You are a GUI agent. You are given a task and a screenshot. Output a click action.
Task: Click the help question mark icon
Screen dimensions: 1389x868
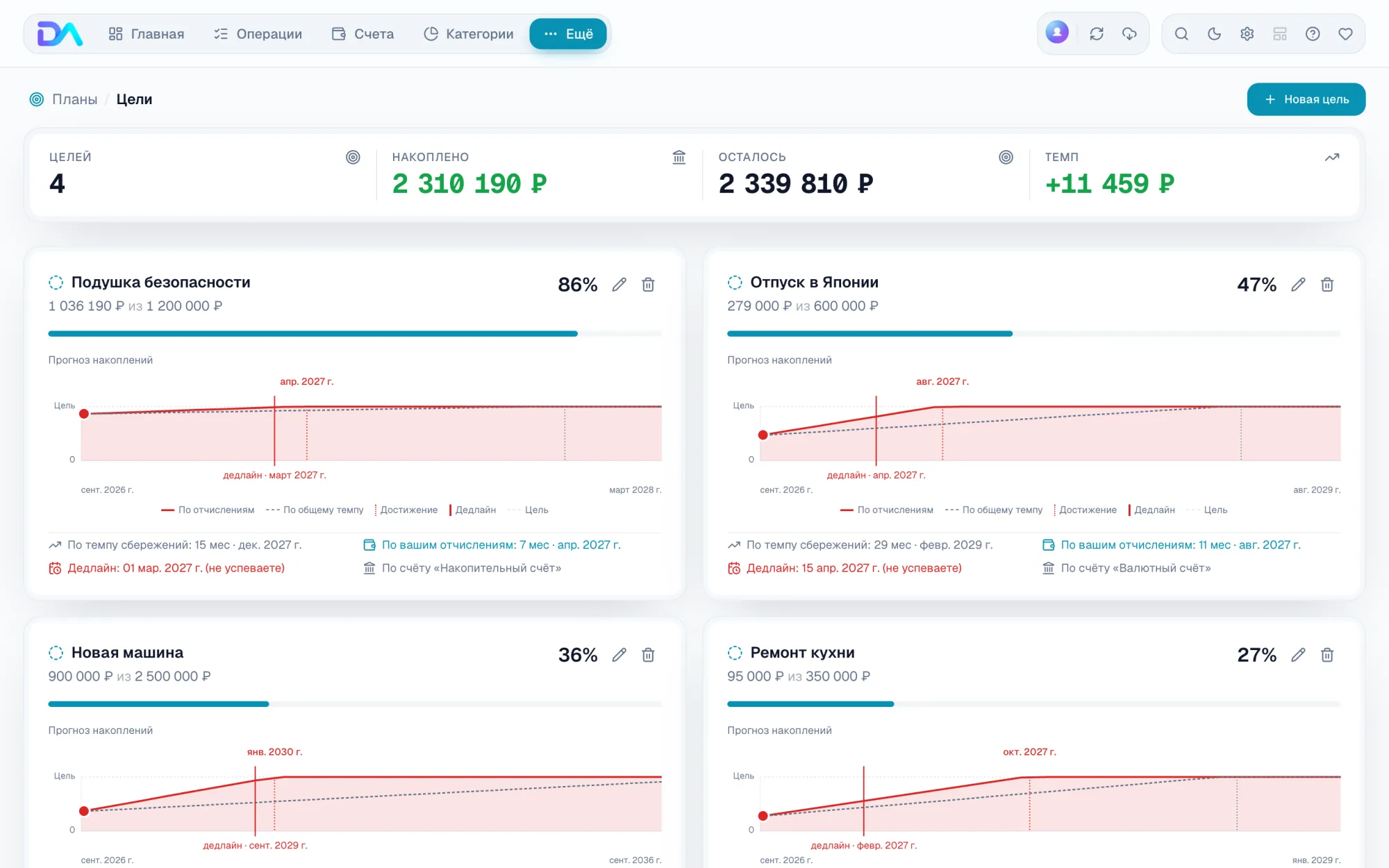coord(1313,34)
